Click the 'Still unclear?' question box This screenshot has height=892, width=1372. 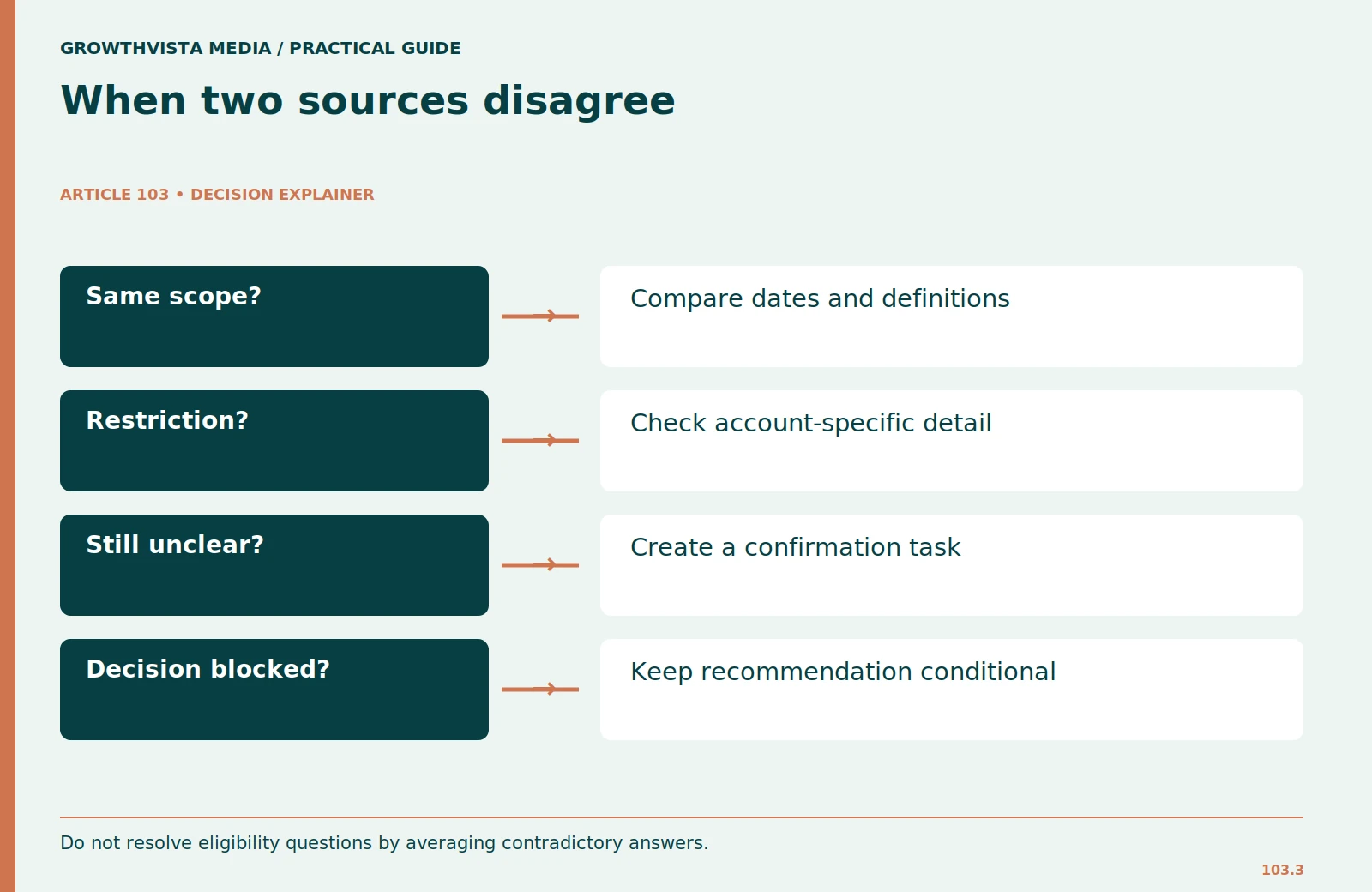pos(274,565)
